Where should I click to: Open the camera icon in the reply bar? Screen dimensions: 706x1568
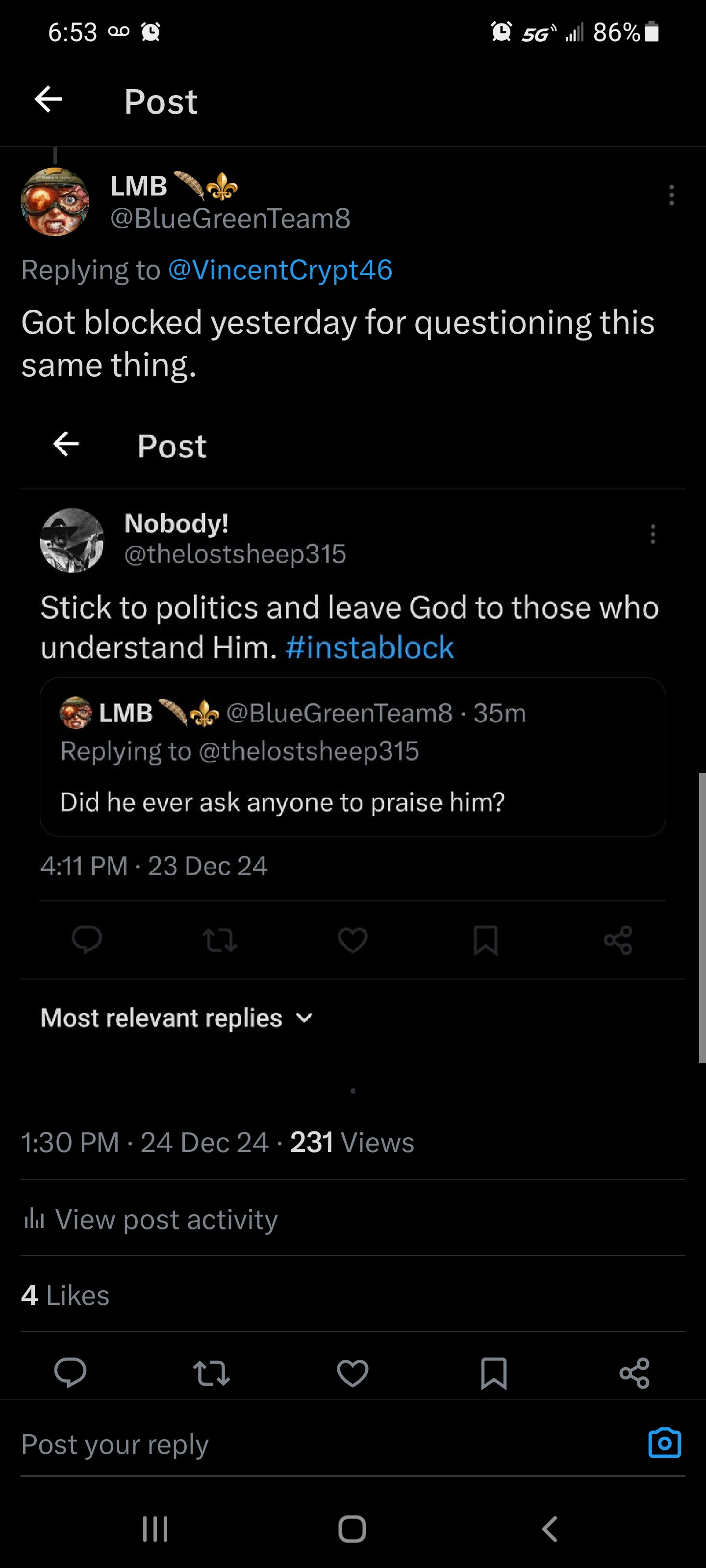pyautogui.click(x=665, y=1443)
